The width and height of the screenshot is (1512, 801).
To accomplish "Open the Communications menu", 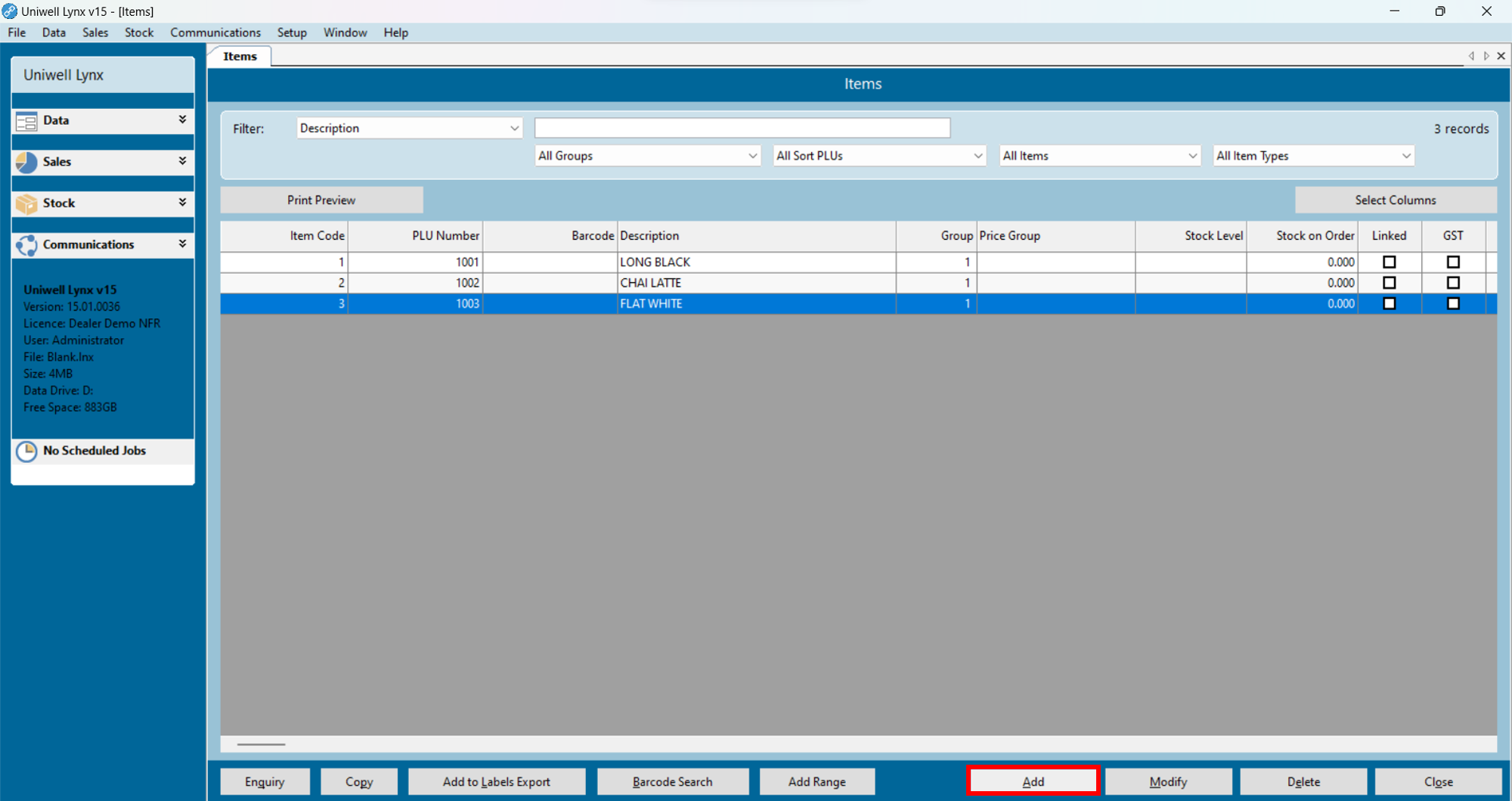I will click(x=215, y=33).
